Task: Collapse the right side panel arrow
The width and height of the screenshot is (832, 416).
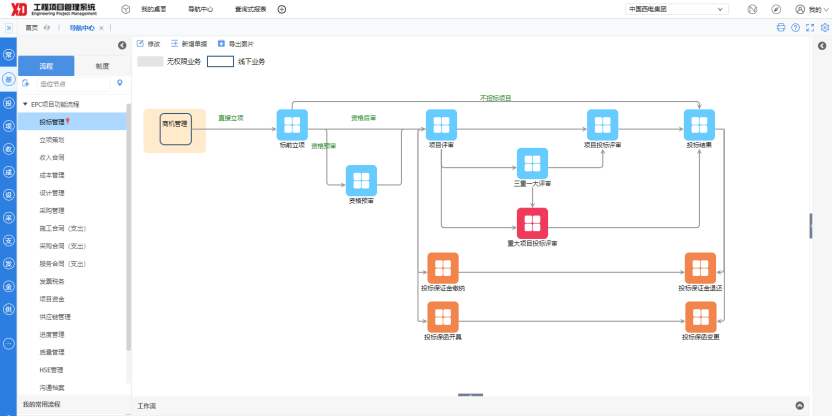Action: click(824, 45)
